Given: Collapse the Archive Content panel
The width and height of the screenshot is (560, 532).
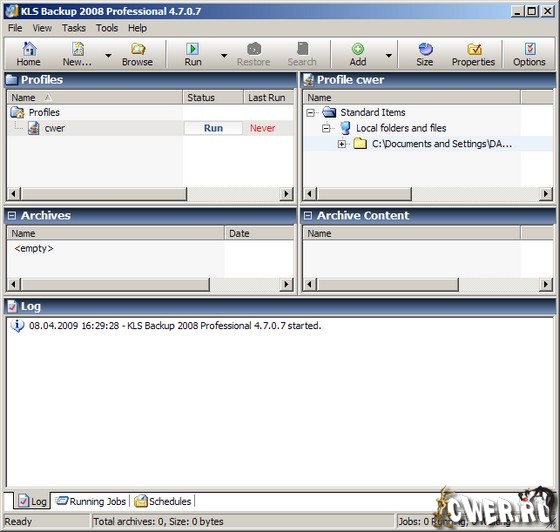Looking at the screenshot, I should pos(308,216).
